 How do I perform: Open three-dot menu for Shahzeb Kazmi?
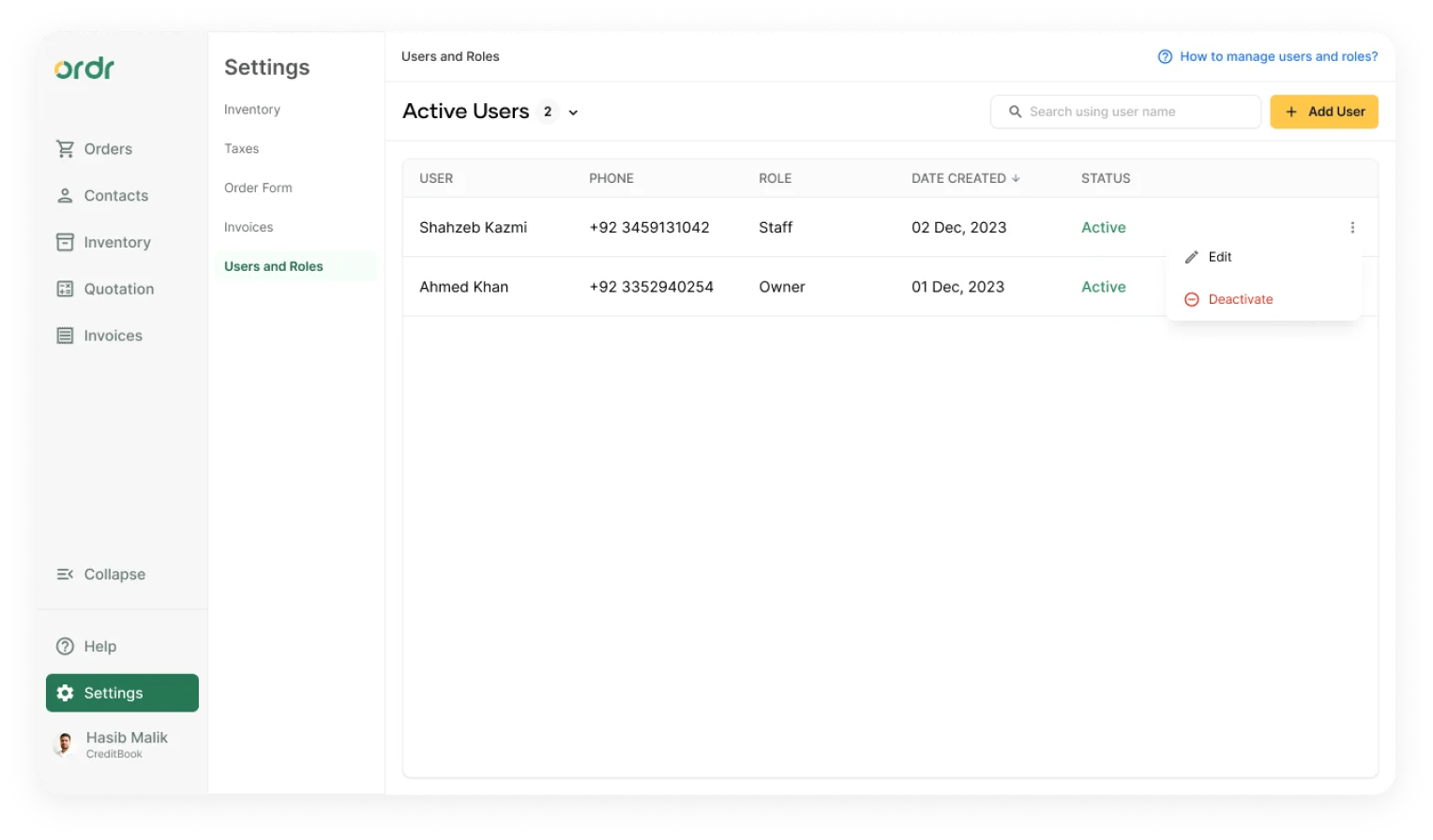coord(1352,228)
